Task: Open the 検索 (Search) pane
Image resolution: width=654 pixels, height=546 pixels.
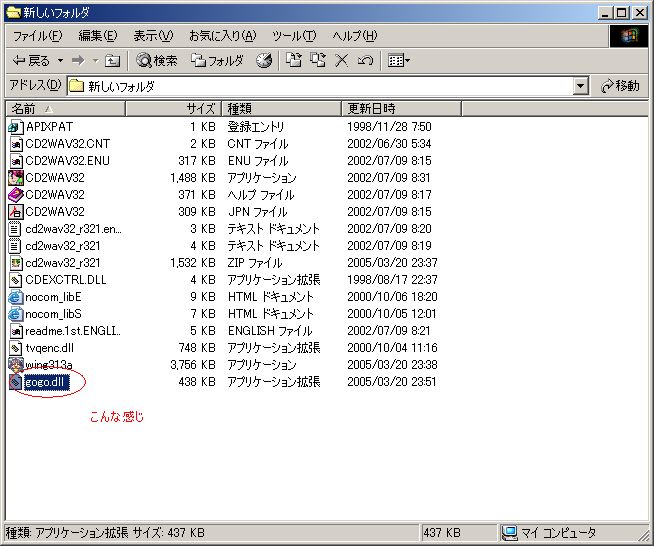Action: [x=157, y=61]
